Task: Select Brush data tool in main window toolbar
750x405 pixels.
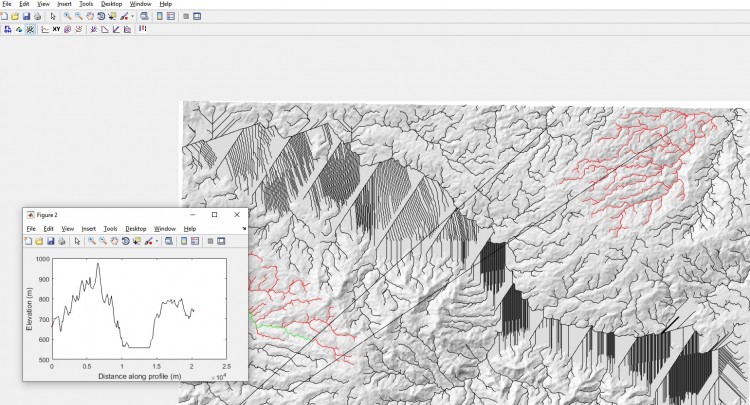Action: (x=124, y=16)
